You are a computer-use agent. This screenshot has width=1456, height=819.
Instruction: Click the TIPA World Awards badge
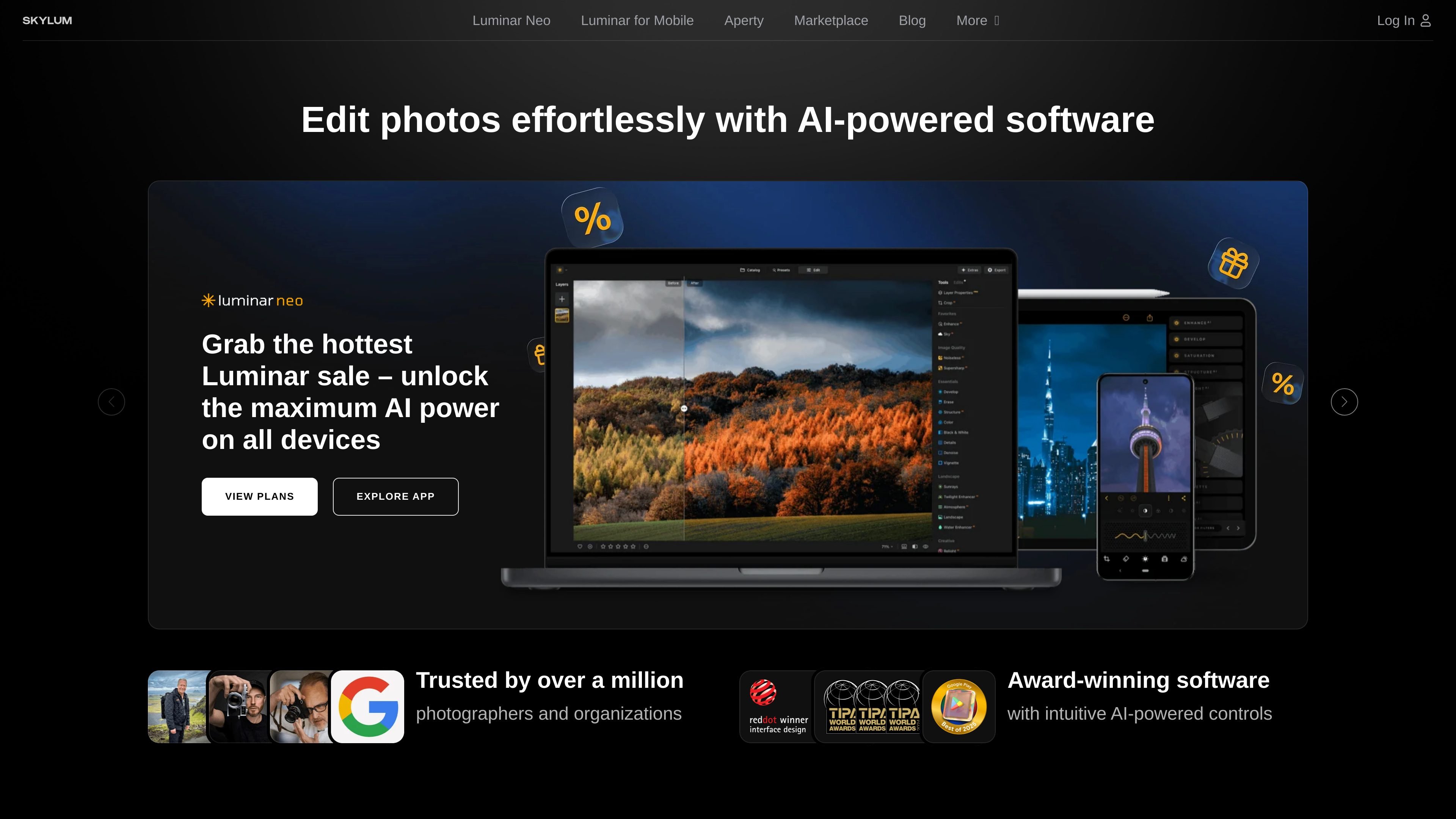click(x=868, y=706)
